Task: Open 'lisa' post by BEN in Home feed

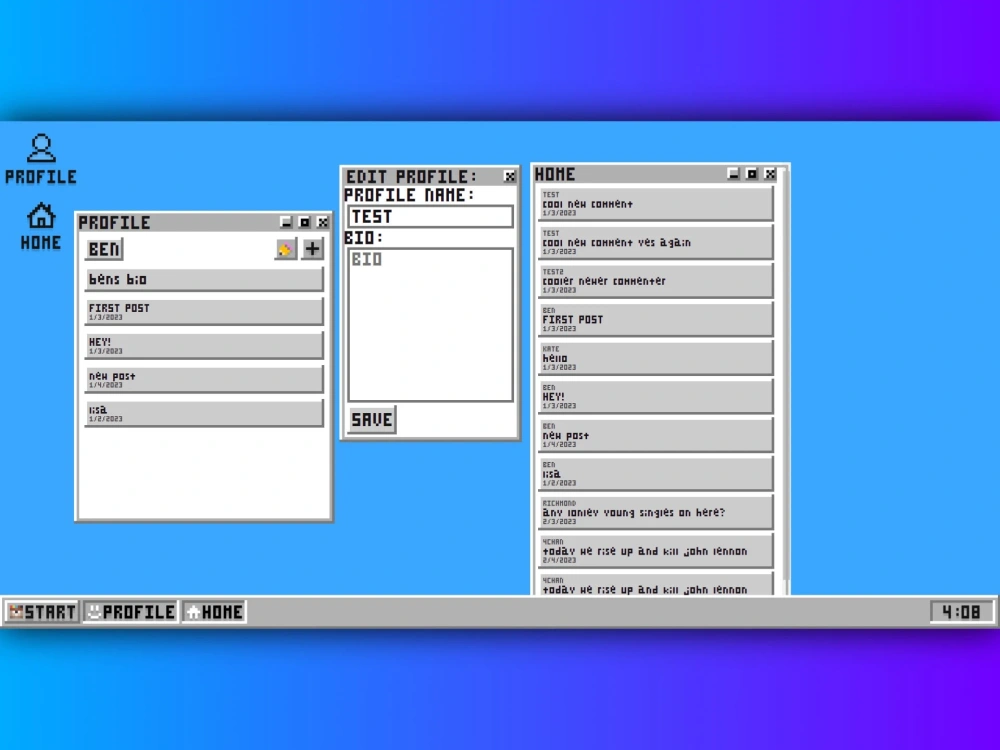Action: click(x=656, y=474)
